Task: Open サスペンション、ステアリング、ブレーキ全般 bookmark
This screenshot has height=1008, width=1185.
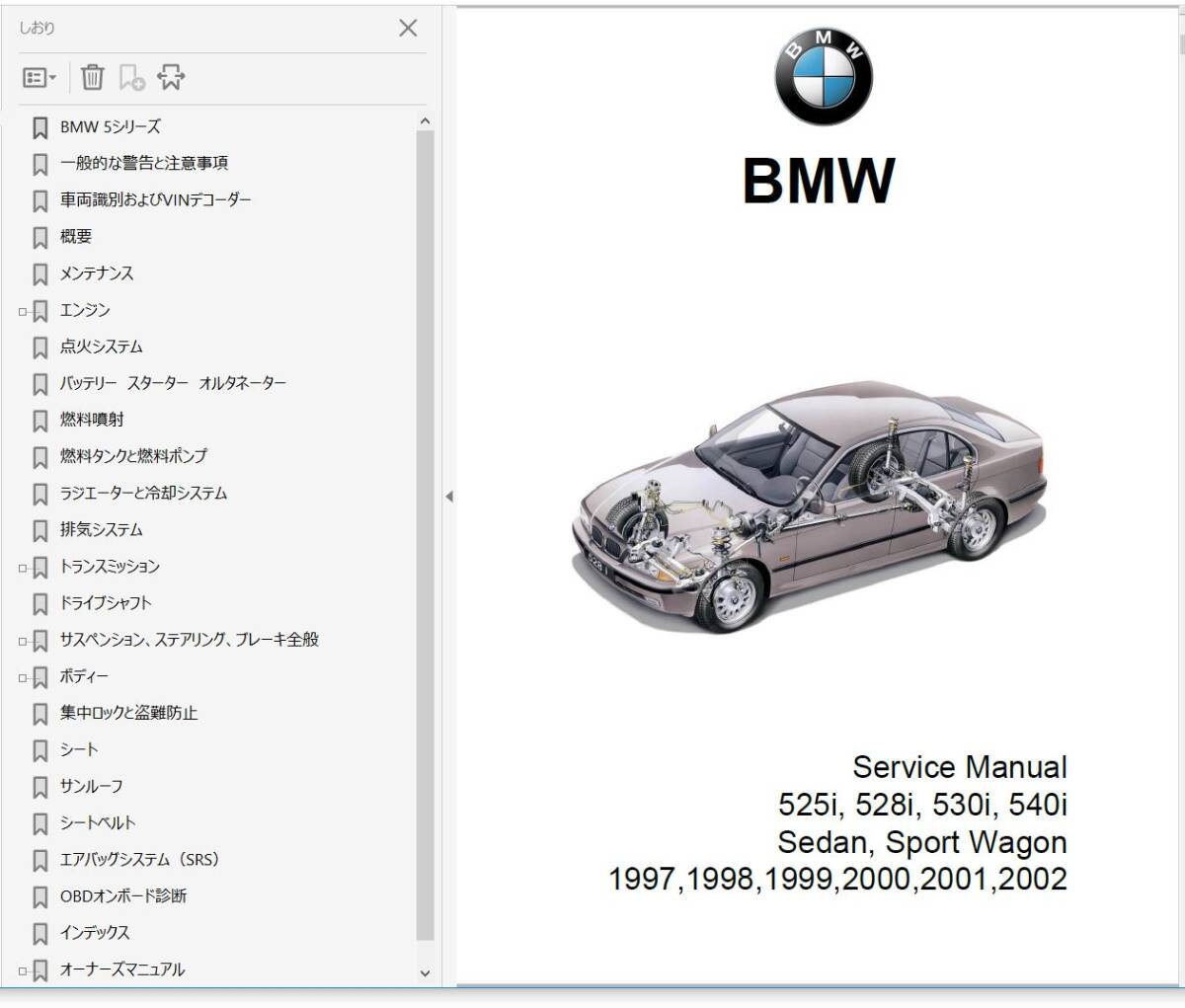Action: (190, 640)
